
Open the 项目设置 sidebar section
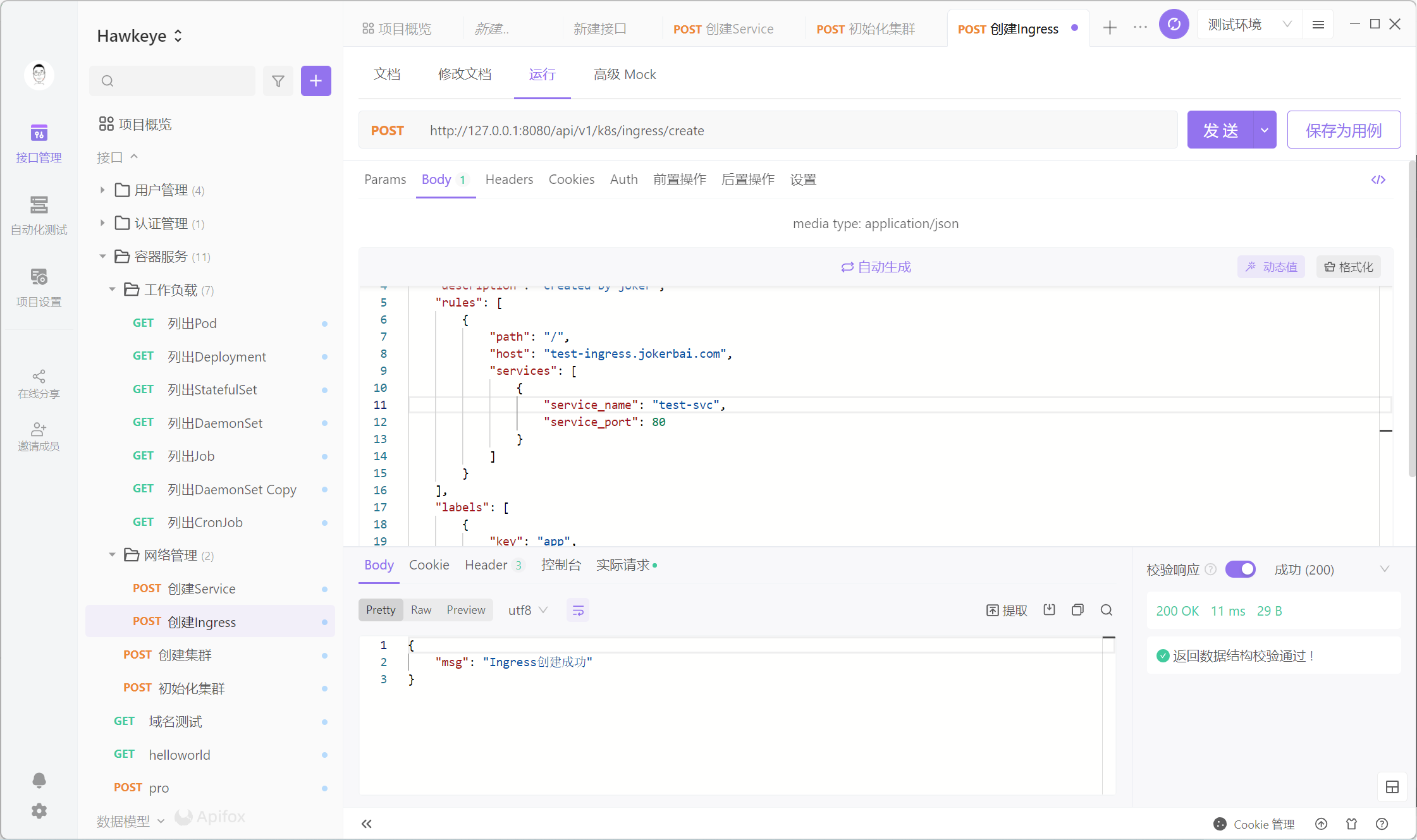pos(39,288)
